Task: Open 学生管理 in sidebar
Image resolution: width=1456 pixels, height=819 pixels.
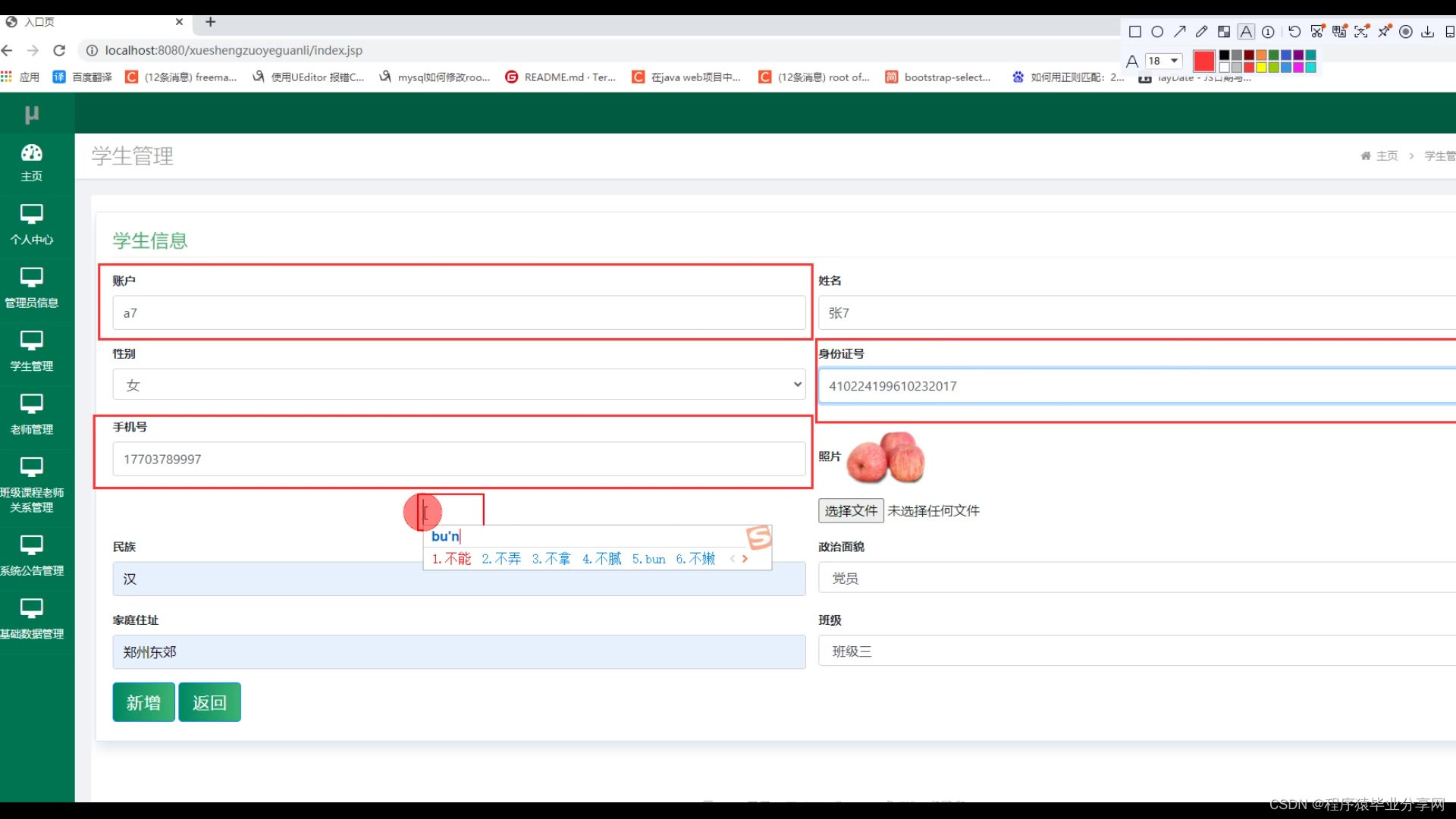Action: point(31,352)
